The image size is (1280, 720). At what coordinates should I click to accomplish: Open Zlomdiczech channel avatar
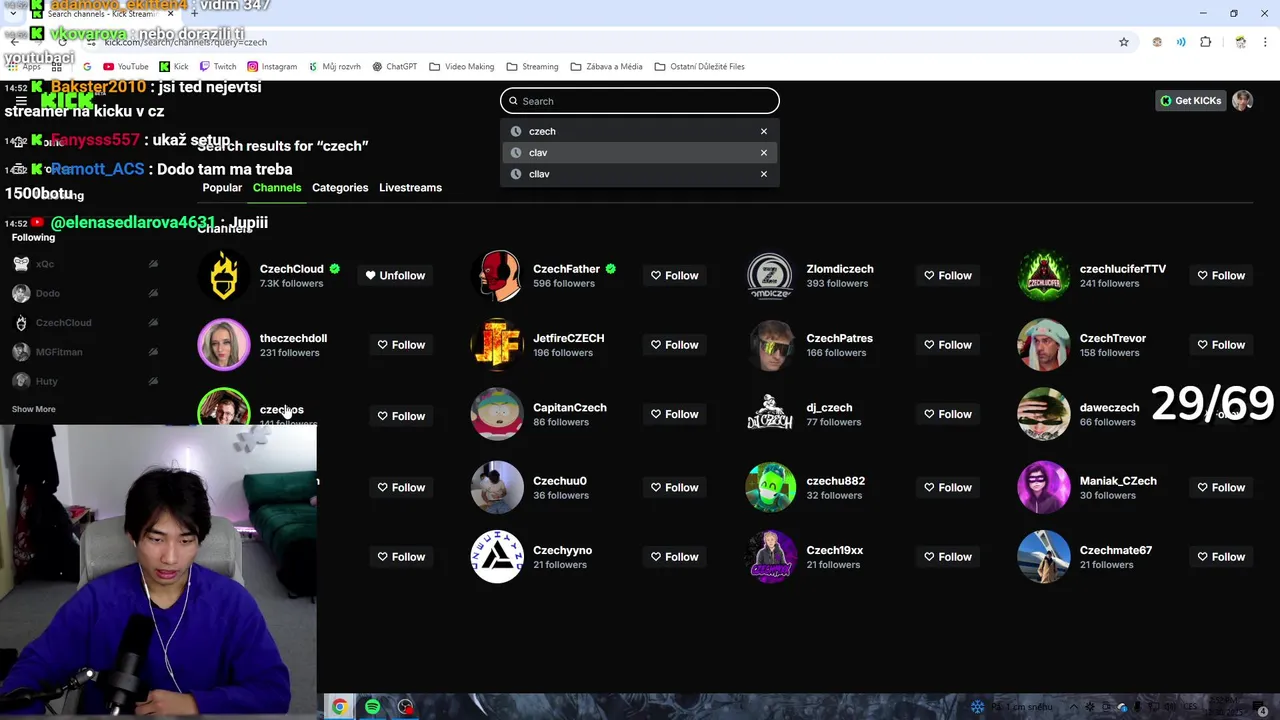click(770, 276)
